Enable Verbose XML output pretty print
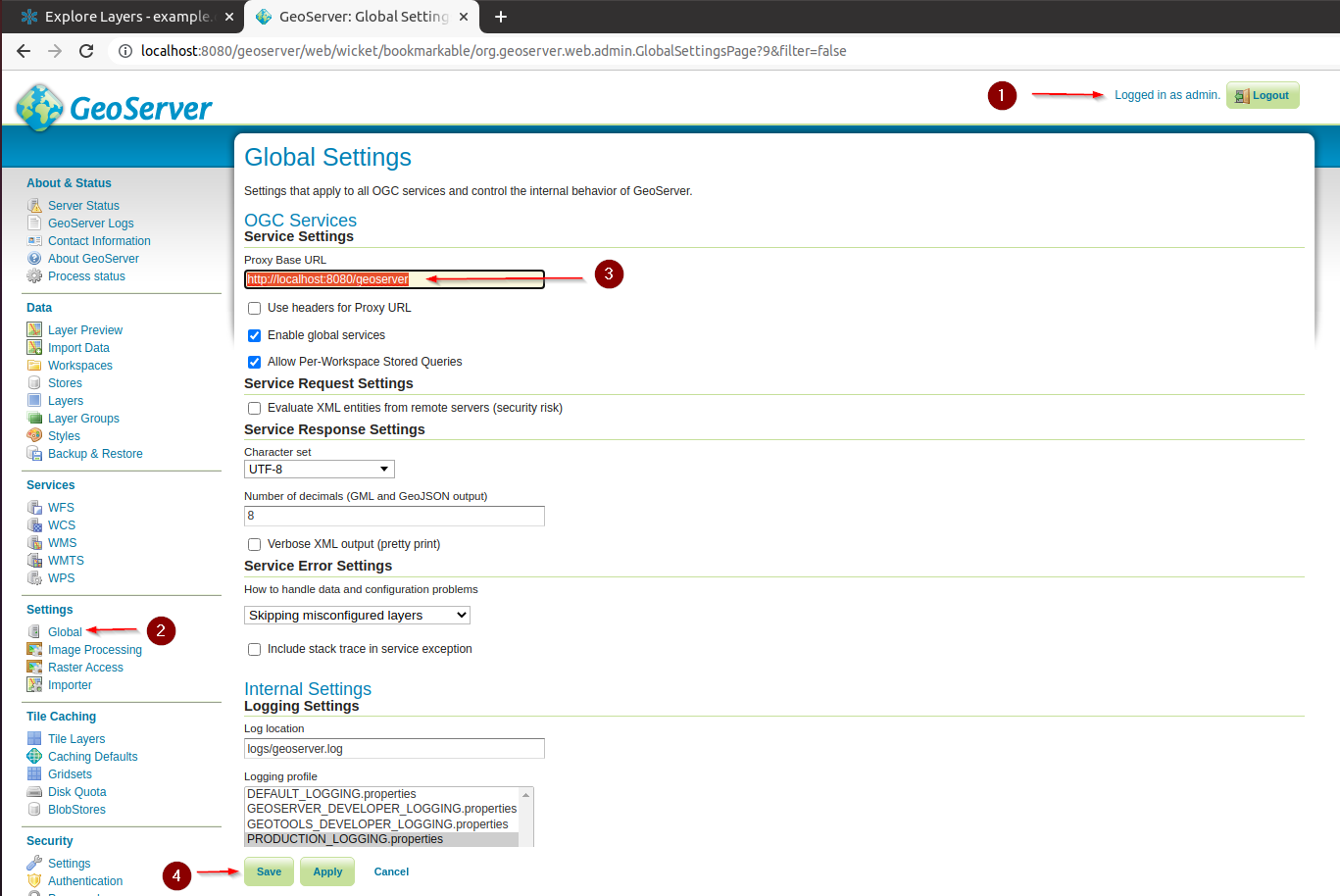 pos(254,544)
